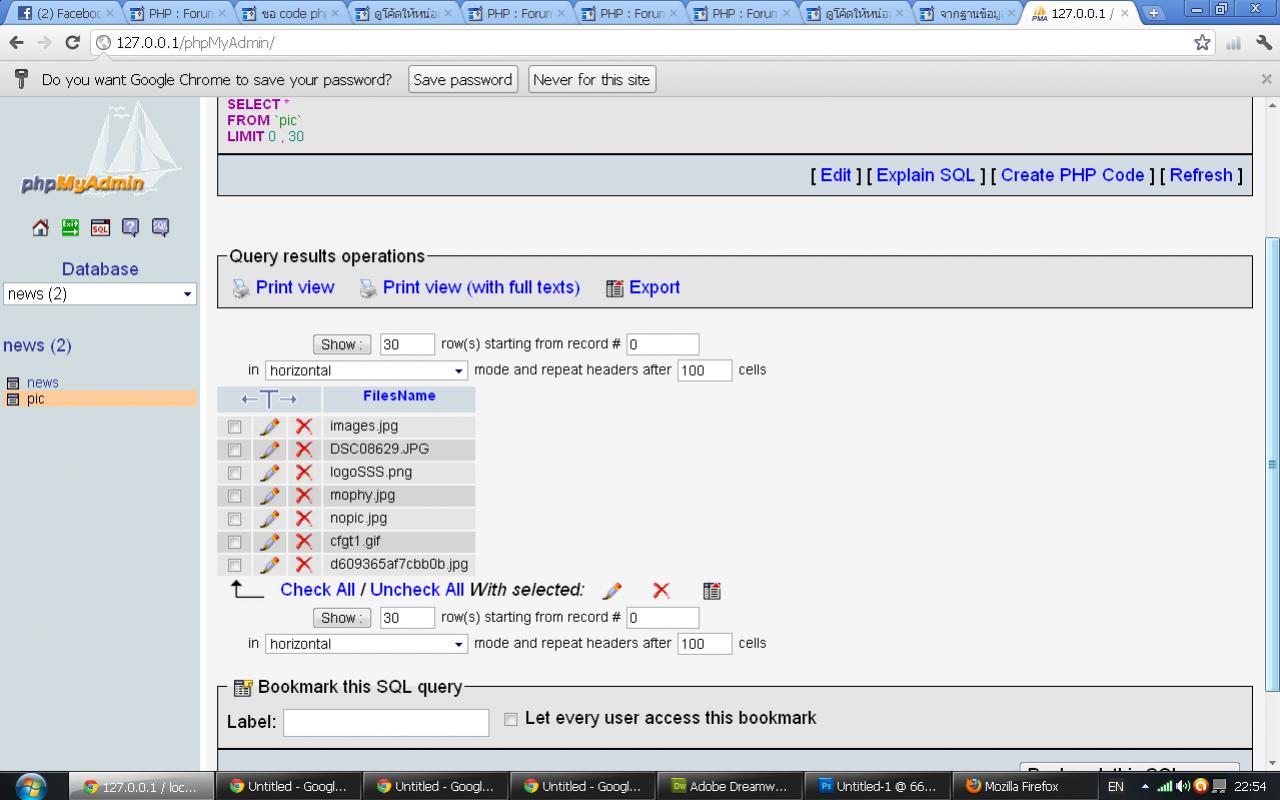Tick the checkbox for nopic.jpg

pyautogui.click(x=234, y=519)
